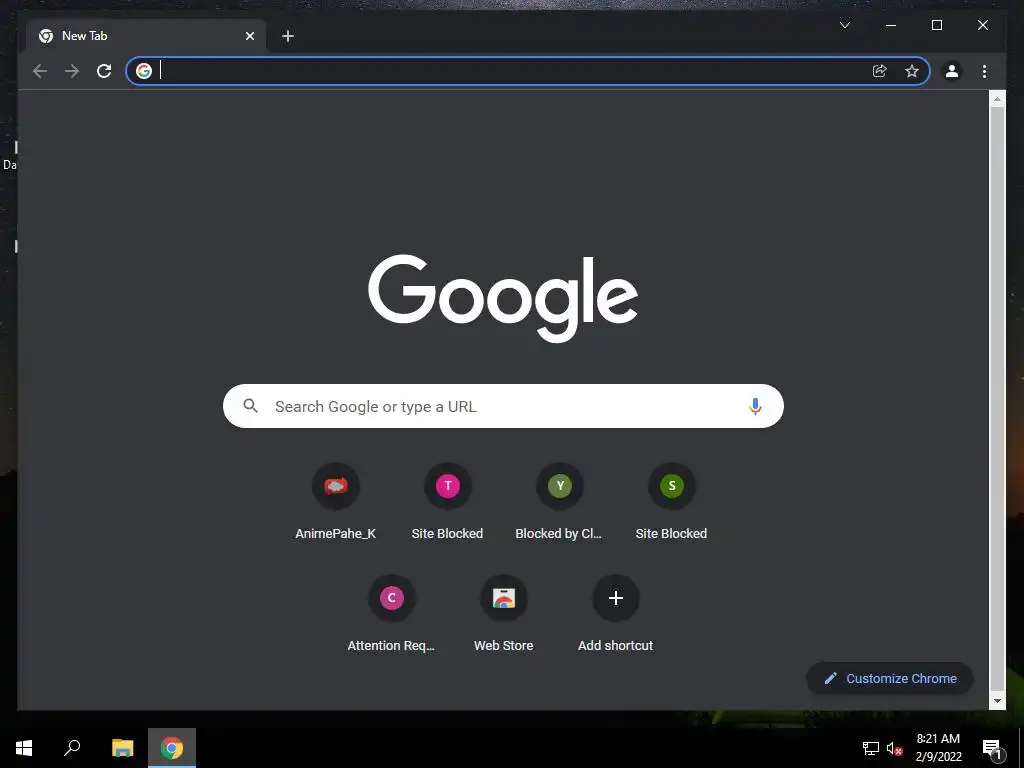Screen dimensions: 1024x768
Task: Open the Chrome profile avatar
Action: [952, 71]
